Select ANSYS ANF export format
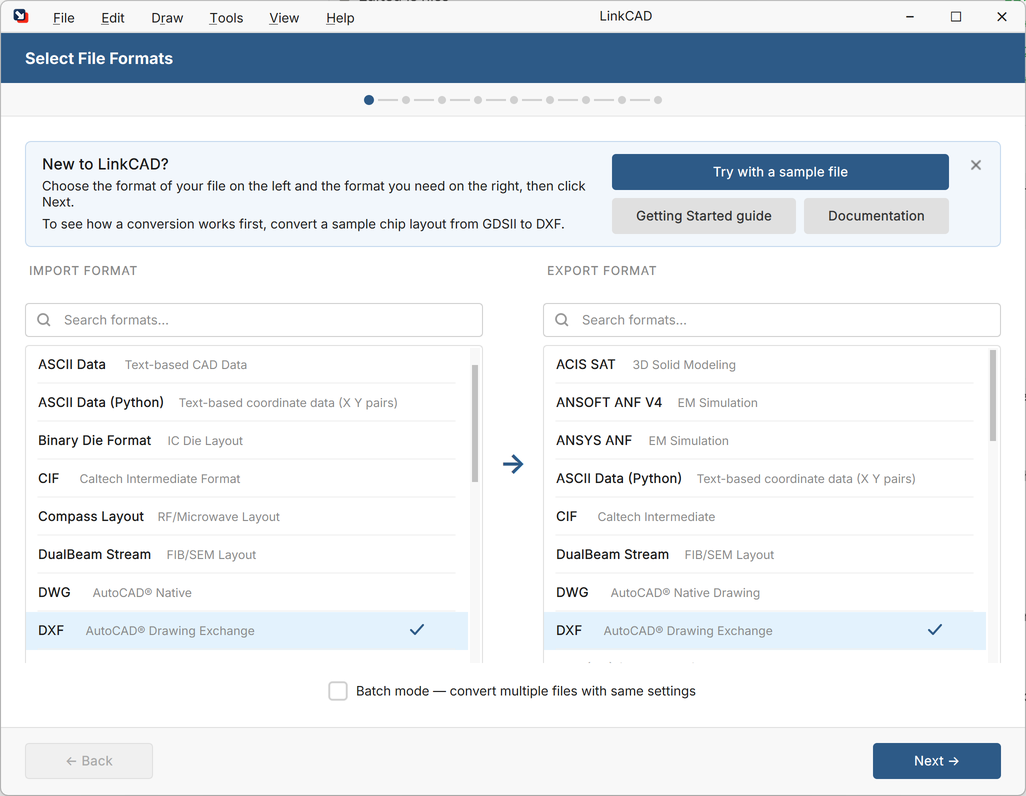1026x796 pixels. pyautogui.click(x=764, y=441)
